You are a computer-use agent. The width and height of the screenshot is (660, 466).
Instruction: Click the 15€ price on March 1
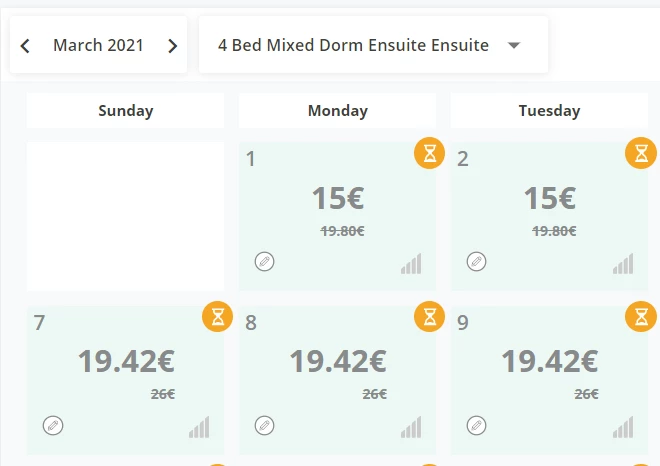(338, 198)
